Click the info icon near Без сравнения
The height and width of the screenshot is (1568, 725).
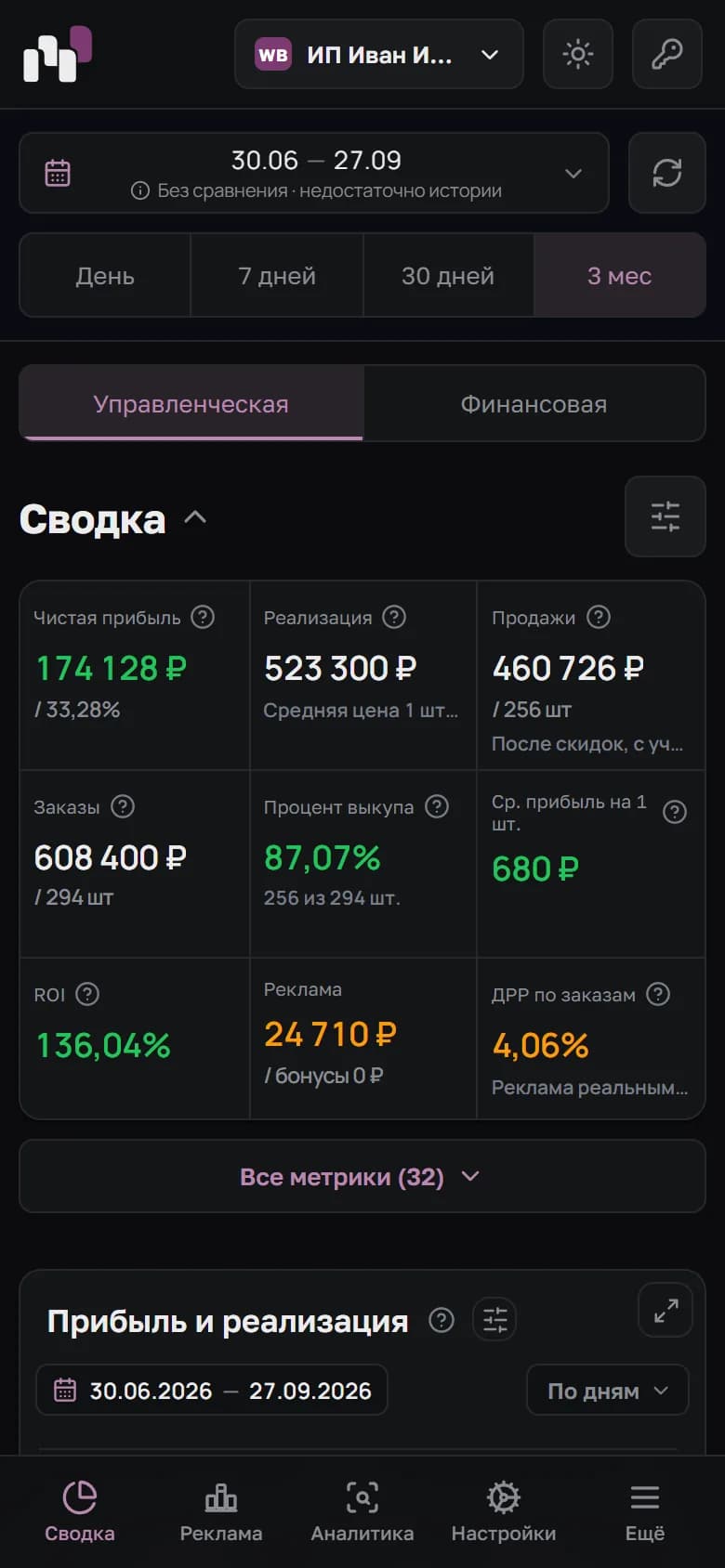pyautogui.click(x=140, y=190)
